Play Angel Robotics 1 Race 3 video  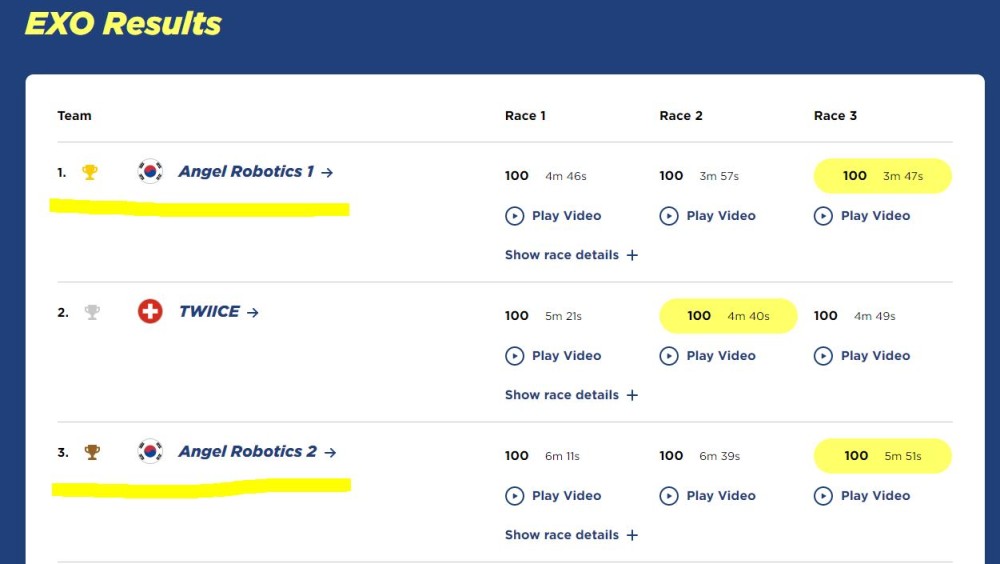(x=862, y=216)
